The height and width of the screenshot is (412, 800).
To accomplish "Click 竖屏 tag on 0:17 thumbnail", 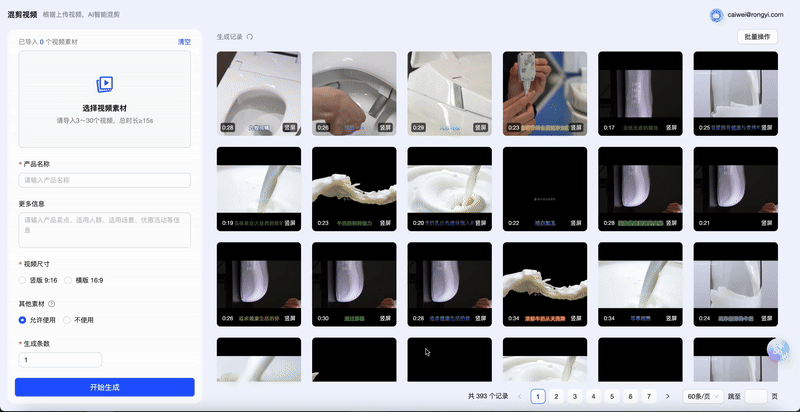I will [671, 127].
